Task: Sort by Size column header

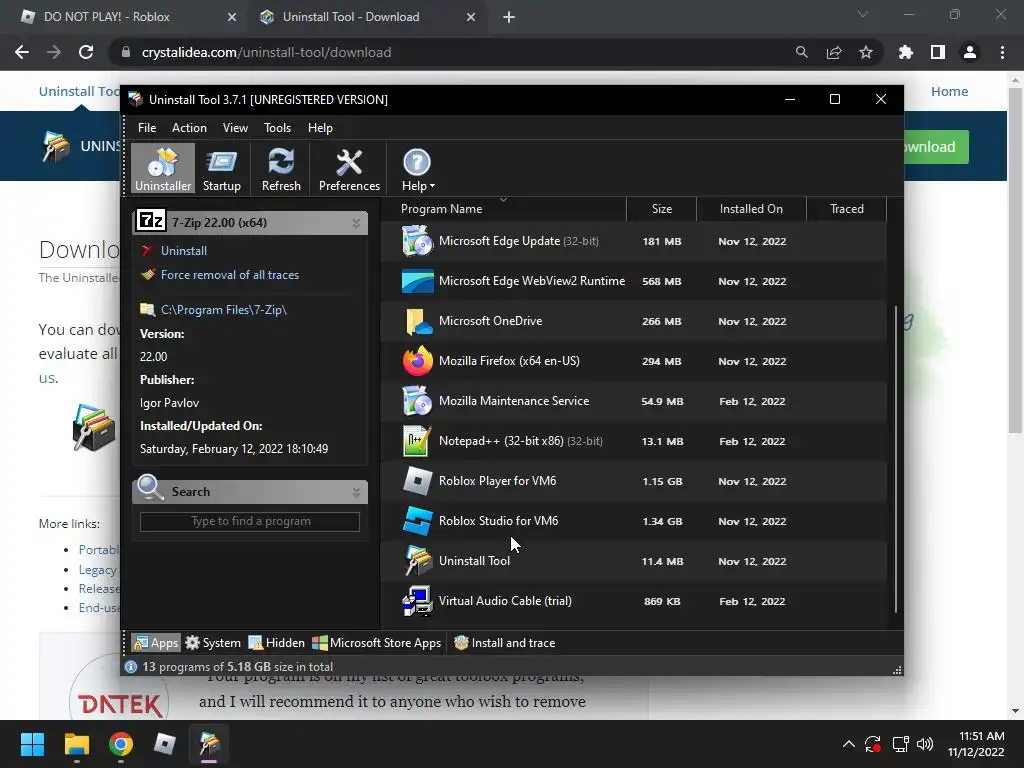Action: pyautogui.click(x=662, y=209)
